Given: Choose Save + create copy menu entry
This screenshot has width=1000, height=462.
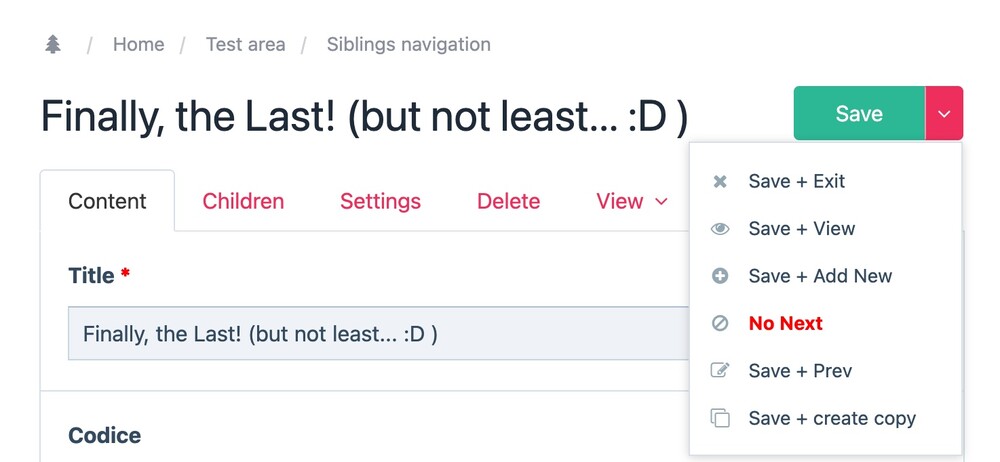Looking at the screenshot, I should tap(831, 418).
